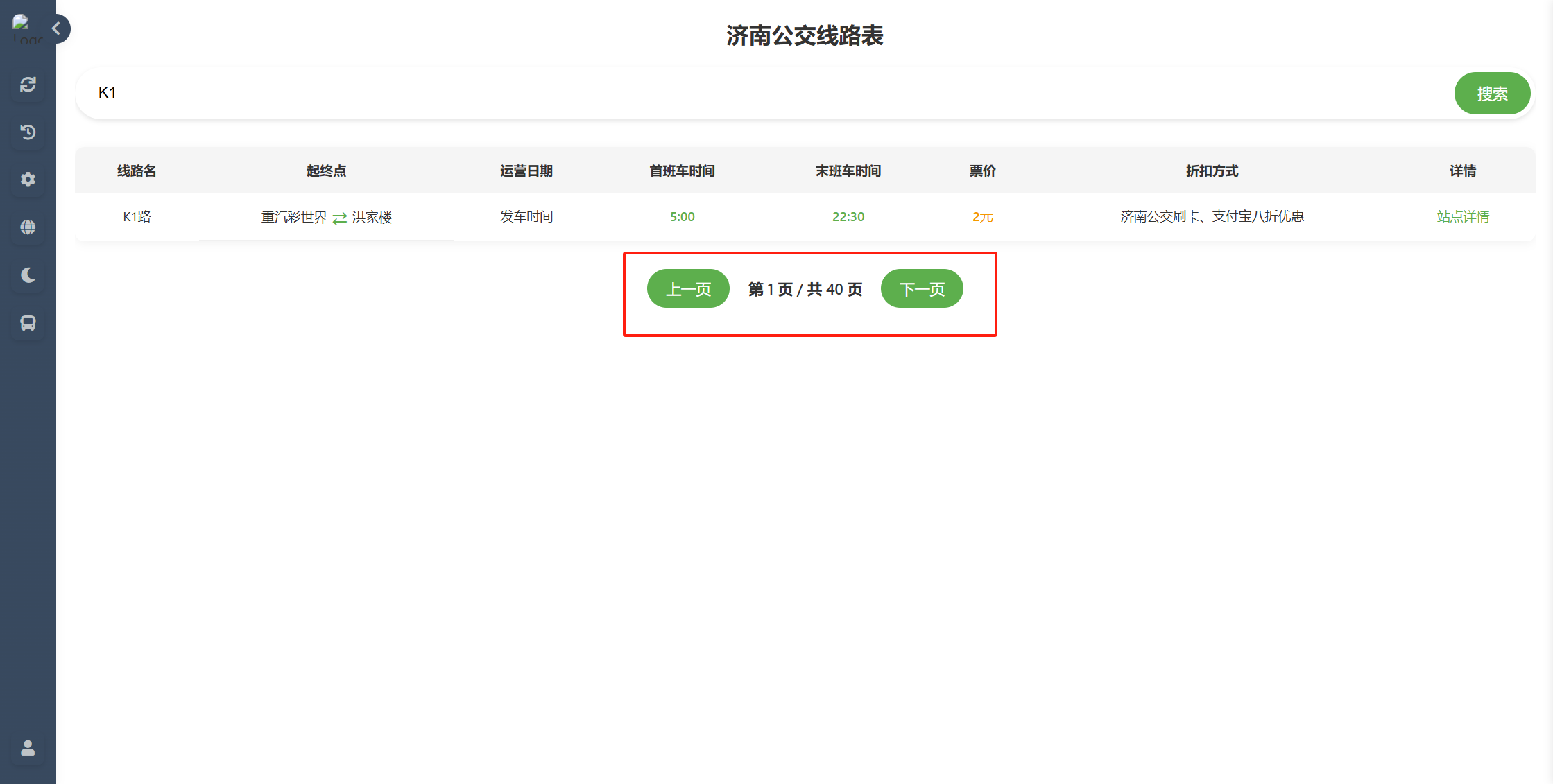
Task: Go to previous page with 上一页
Action: tap(688, 289)
